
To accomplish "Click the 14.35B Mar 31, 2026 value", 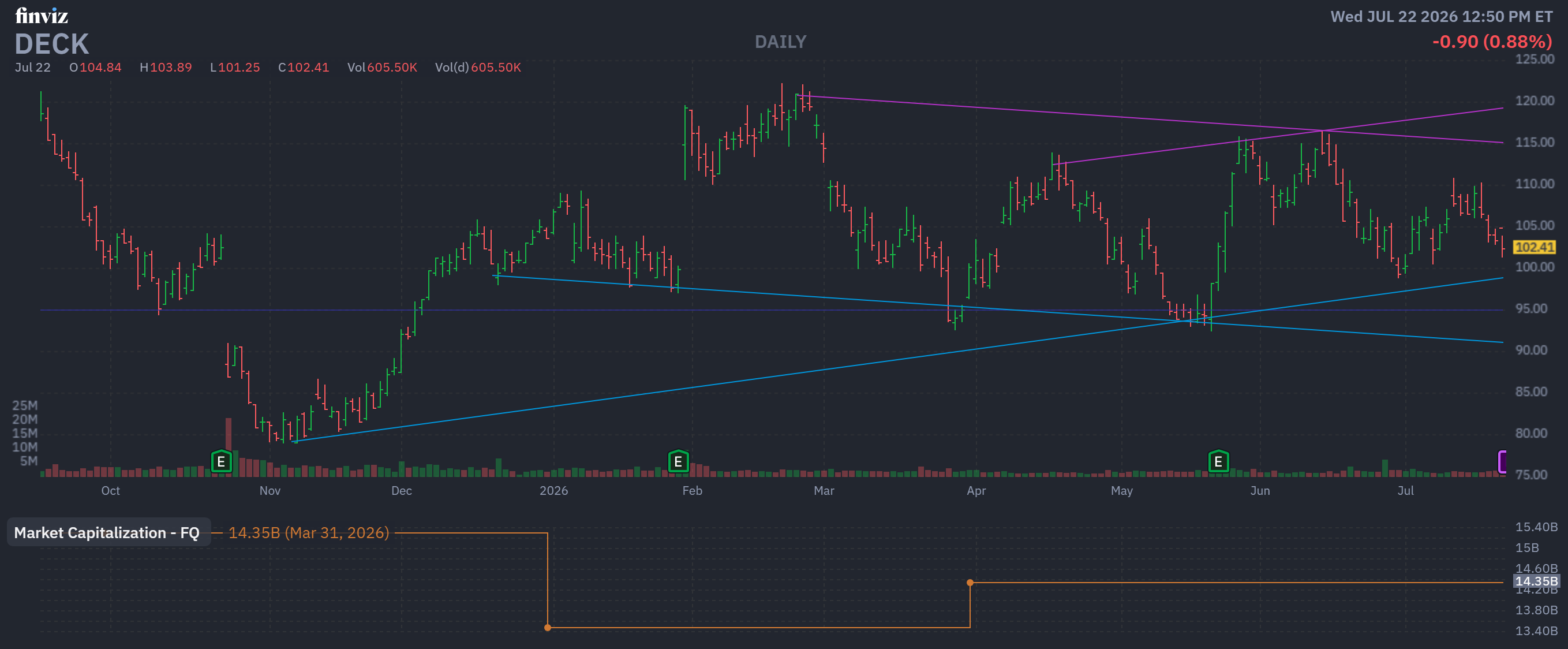I will click(x=309, y=533).
